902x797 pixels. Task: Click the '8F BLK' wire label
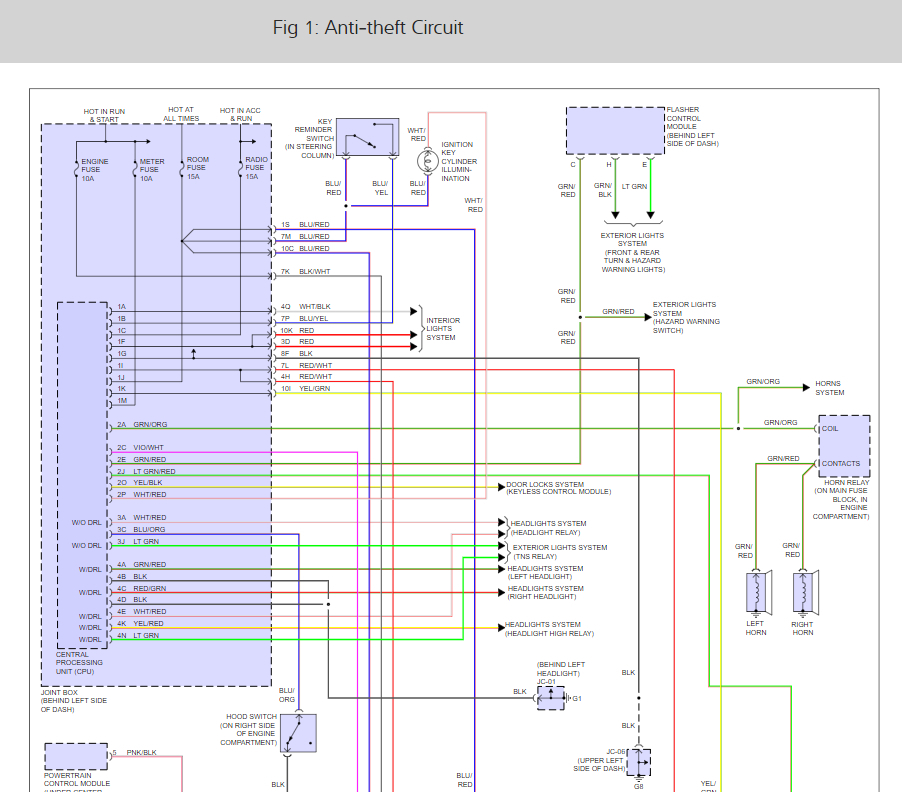[x=297, y=353]
